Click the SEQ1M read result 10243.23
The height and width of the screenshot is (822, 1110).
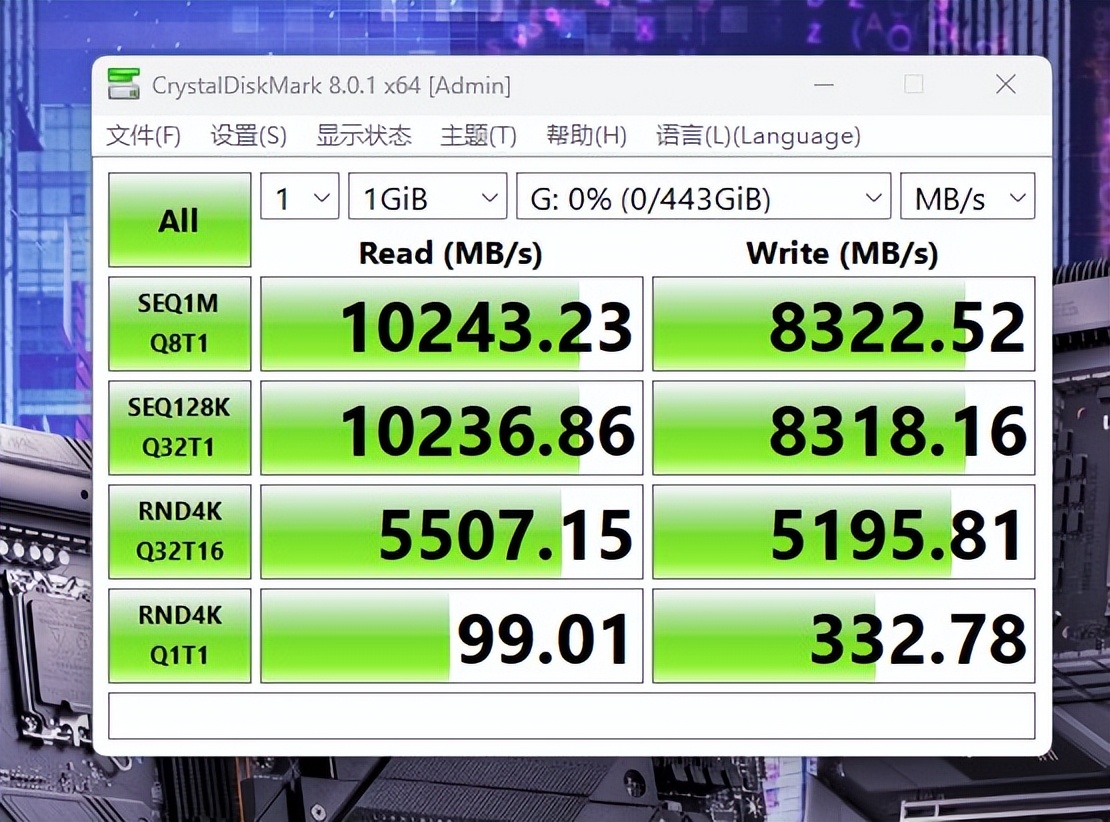pyautogui.click(x=452, y=324)
